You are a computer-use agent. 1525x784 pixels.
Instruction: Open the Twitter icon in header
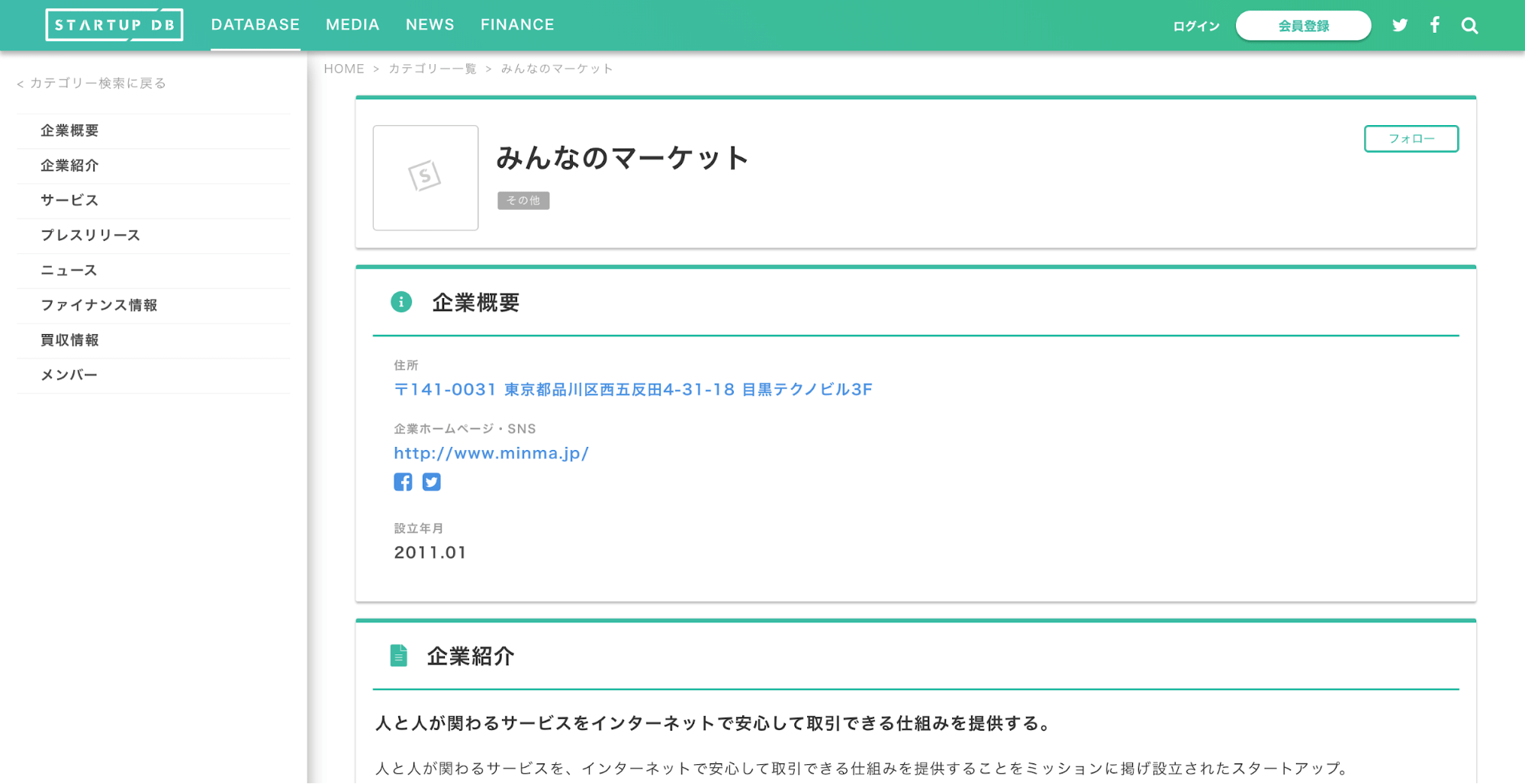pos(1400,25)
